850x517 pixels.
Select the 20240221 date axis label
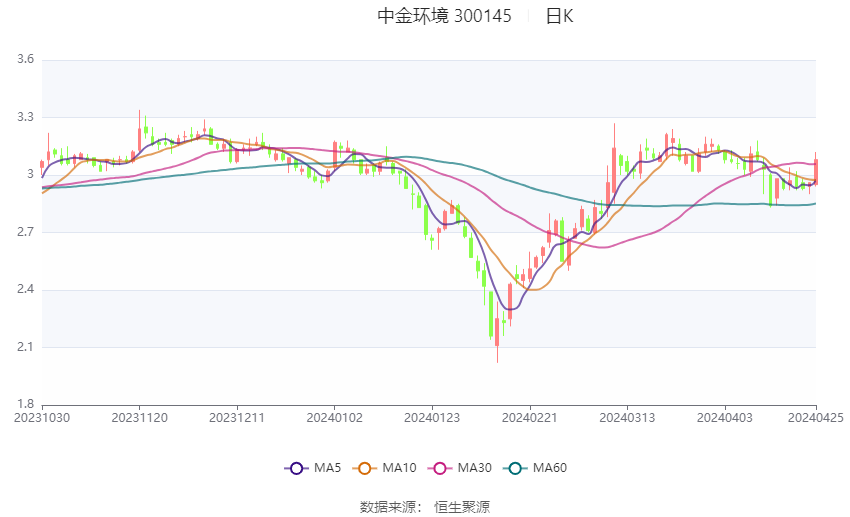click(530, 418)
